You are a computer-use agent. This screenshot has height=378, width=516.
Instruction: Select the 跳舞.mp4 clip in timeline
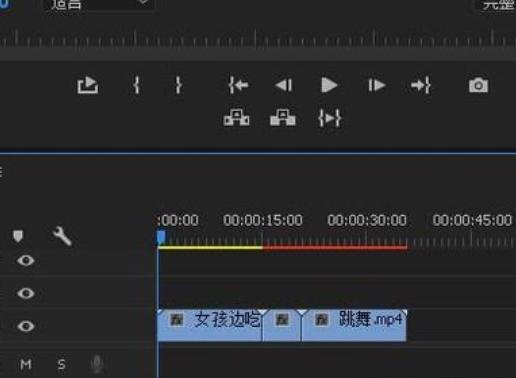coord(354,325)
